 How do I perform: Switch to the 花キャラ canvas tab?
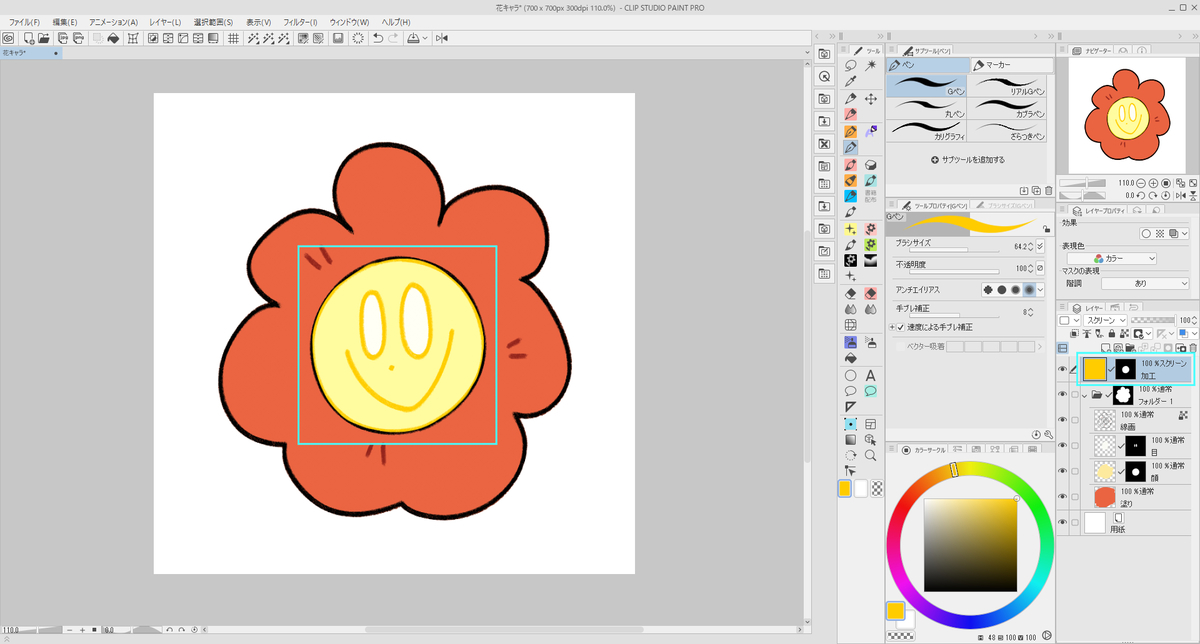click(30, 53)
